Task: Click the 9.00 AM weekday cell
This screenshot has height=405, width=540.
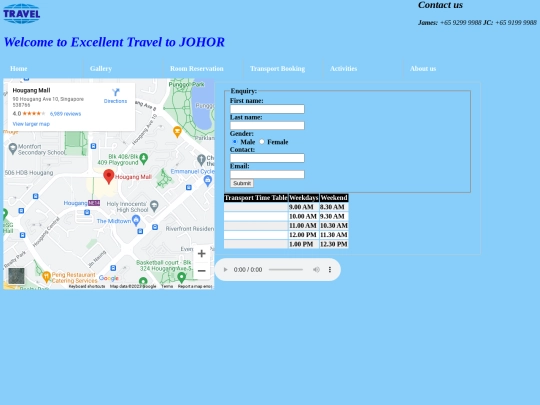Action: coord(304,207)
